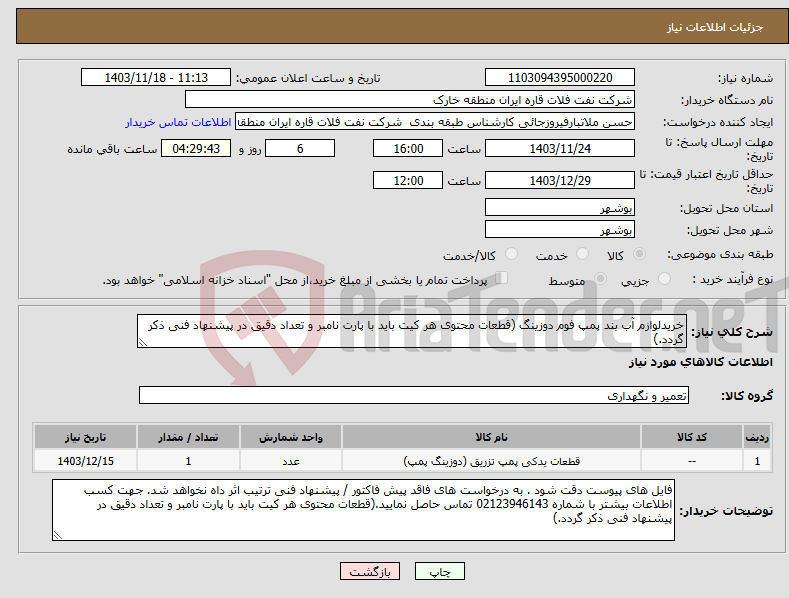Click the delivery province field بوشهر
The height and width of the screenshot is (598, 789).
coord(560,207)
